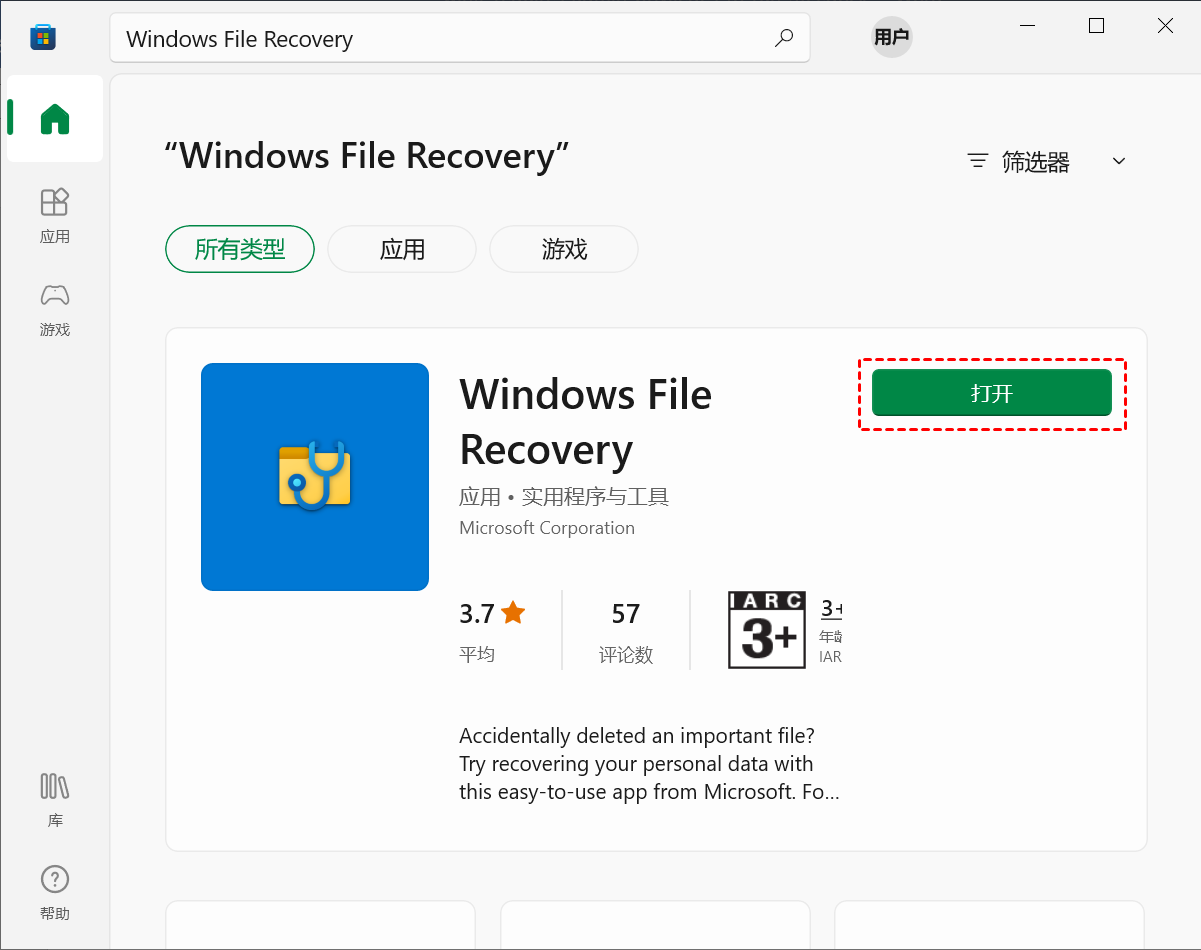
Task: Click the 筛选器 filter icon
Action: [x=978, y=161]
